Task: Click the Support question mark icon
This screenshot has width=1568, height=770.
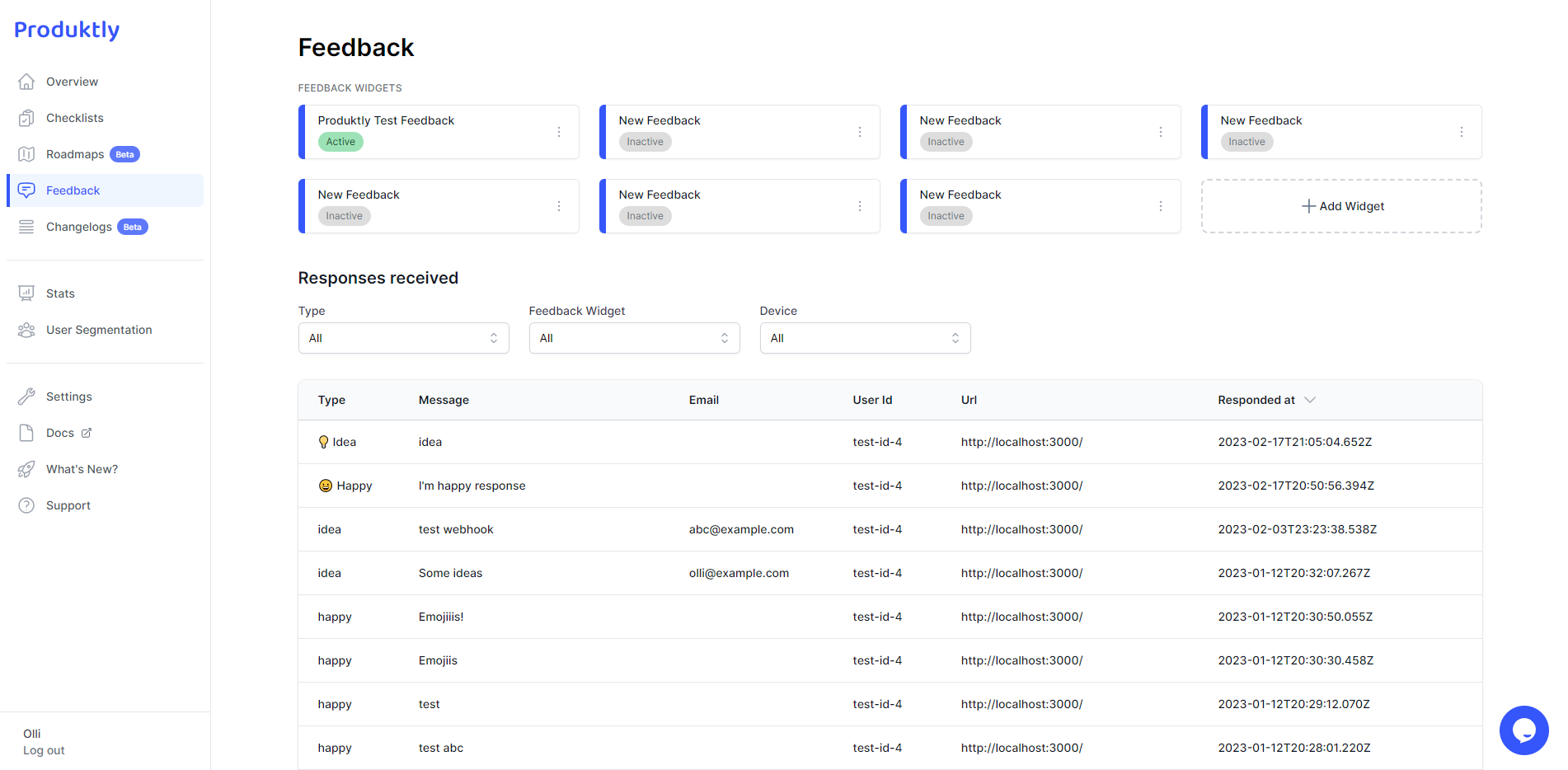Action: coord(26,505)
